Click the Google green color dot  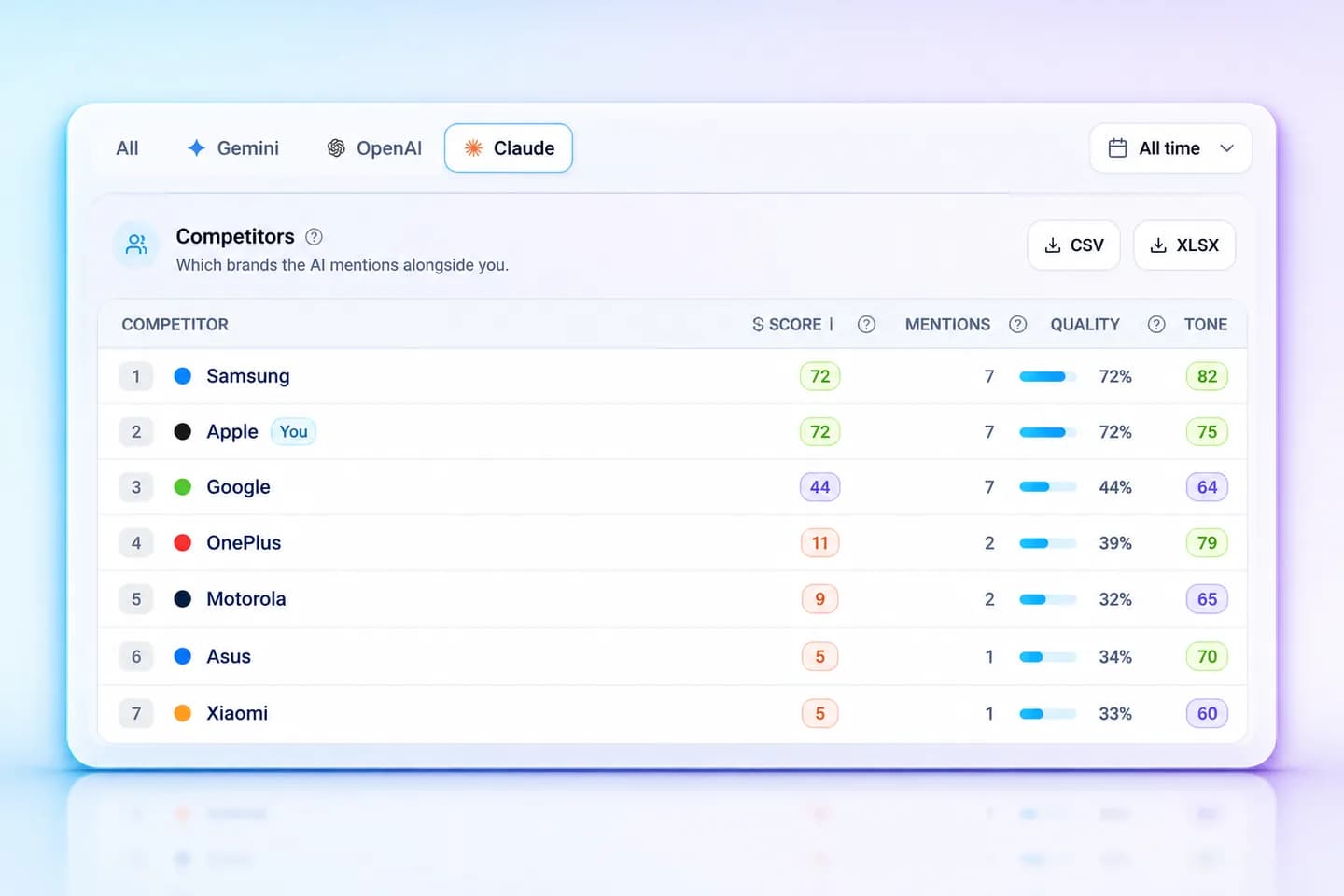pyautogui.click(x=183, y=487)
